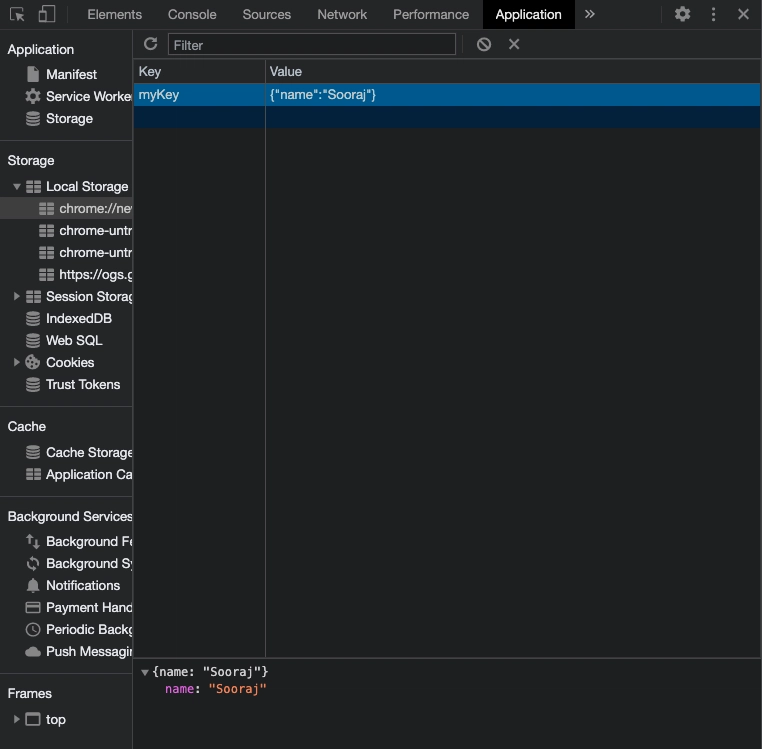Click the name: "Sooraj" preview property
The image size is (762, 749).
(x=216, y=689)
